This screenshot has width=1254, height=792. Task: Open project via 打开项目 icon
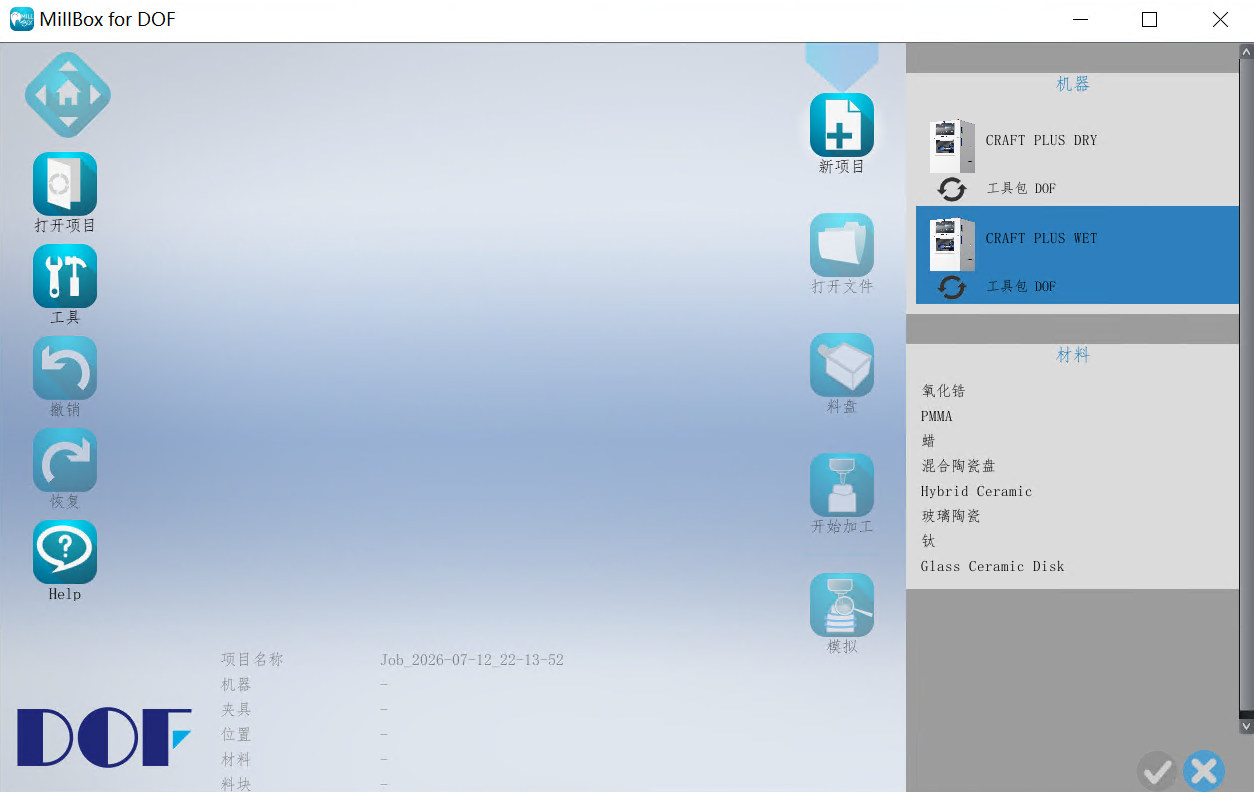(65, 184)
